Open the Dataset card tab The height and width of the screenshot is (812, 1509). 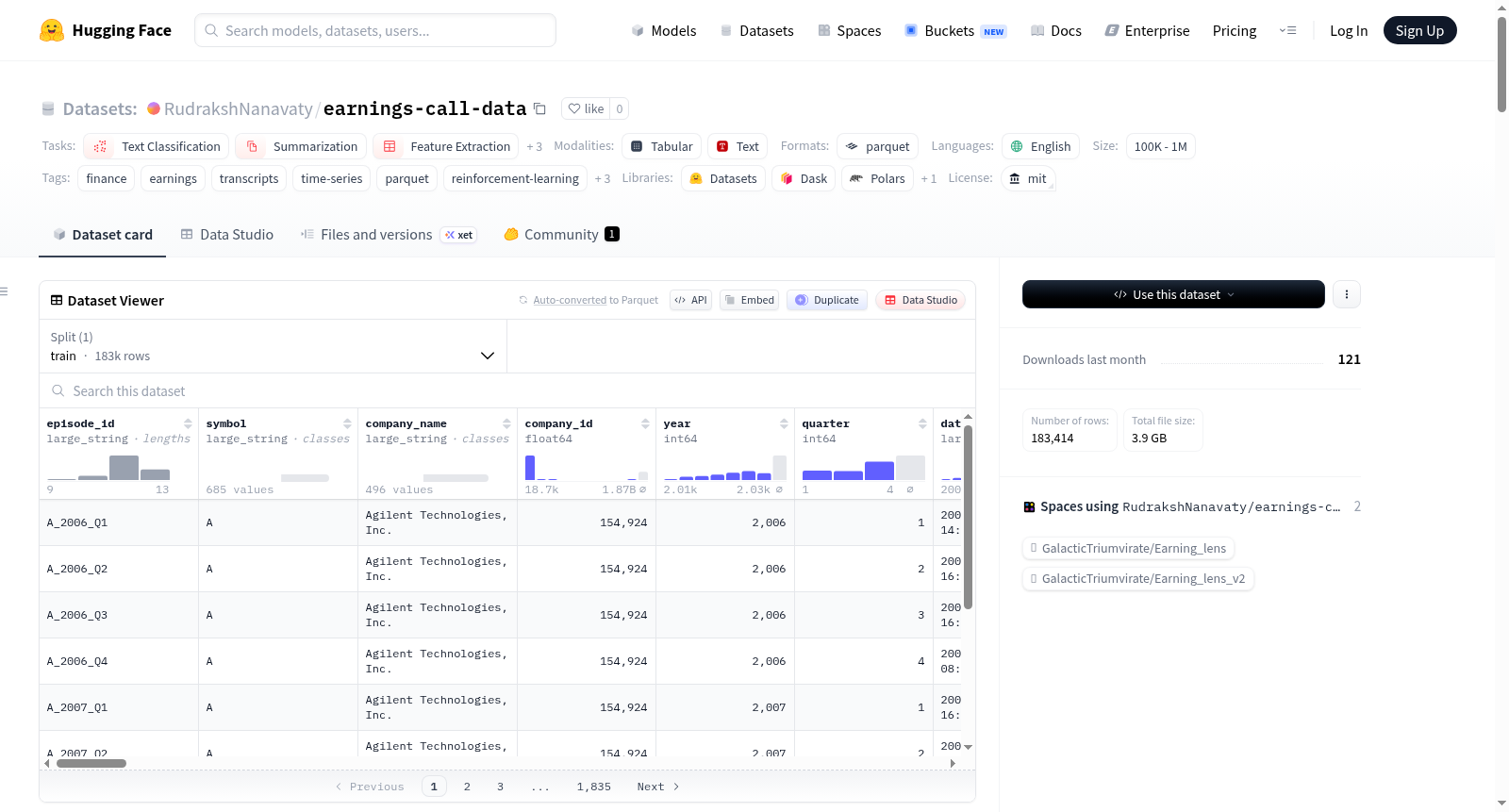(102, 235)
